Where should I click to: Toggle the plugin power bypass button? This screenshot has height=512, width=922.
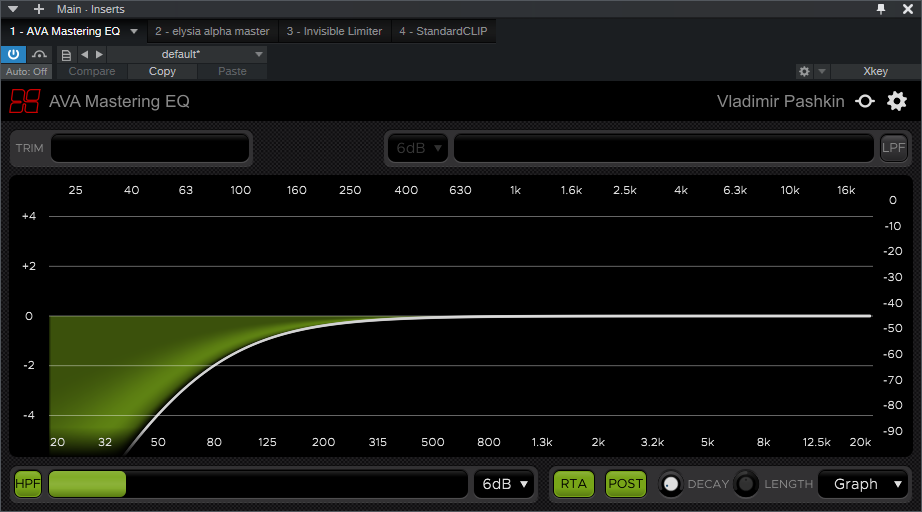click(13, 55)
